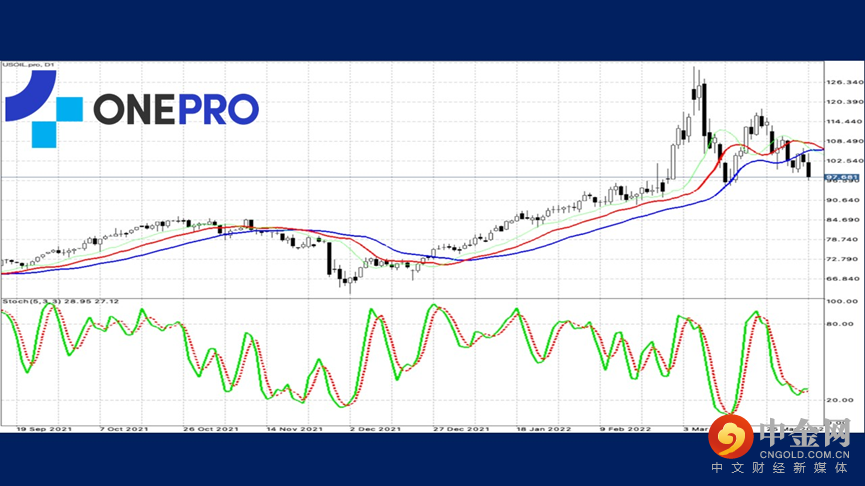Screen dimensions: 865x486
Task: Click the 126.340 price axis value
Action: pyautogui.click(x=844, y=82)
